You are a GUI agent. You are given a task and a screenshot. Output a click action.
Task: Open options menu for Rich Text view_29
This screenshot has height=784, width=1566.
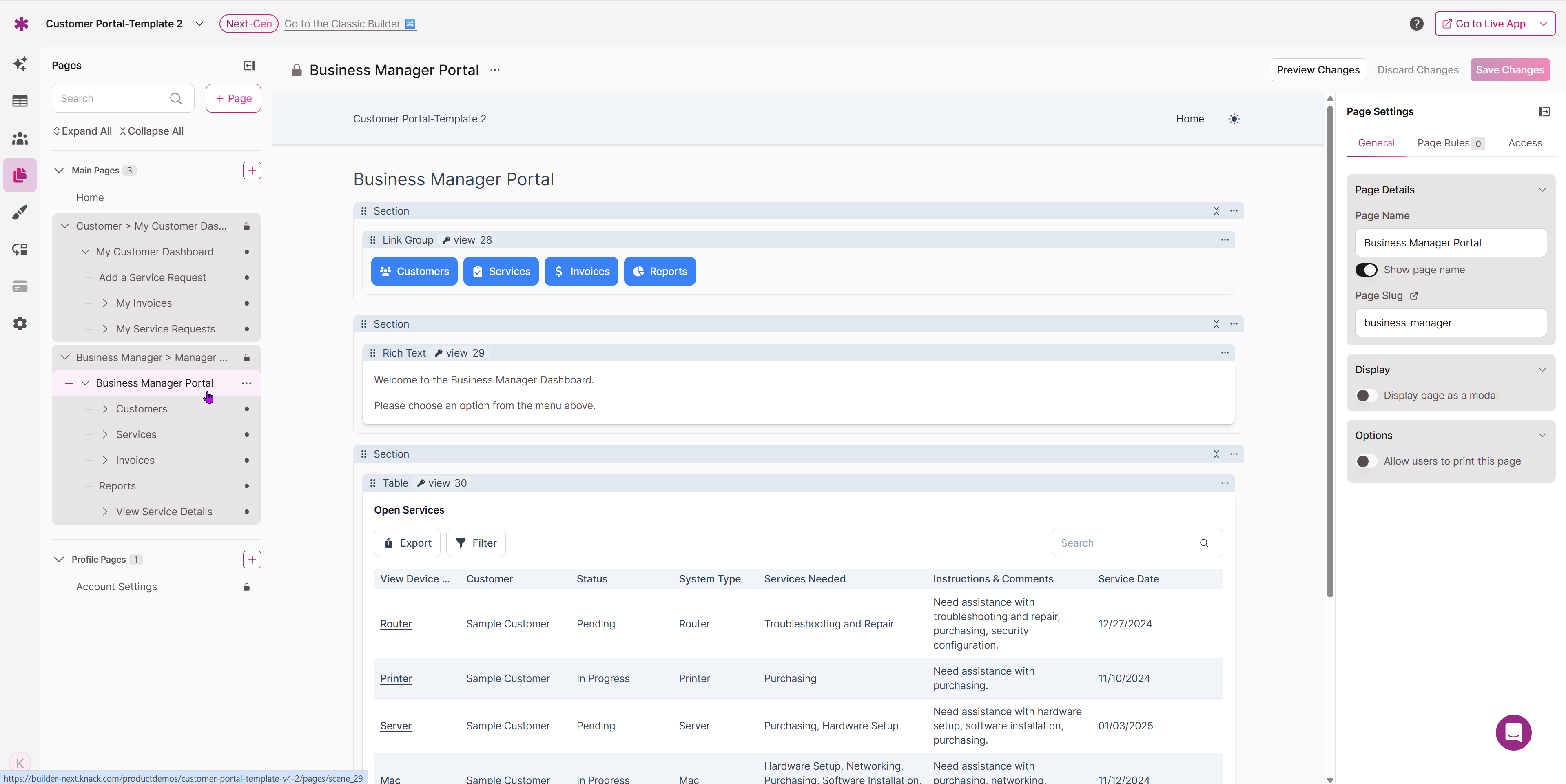click(1225, 353)
